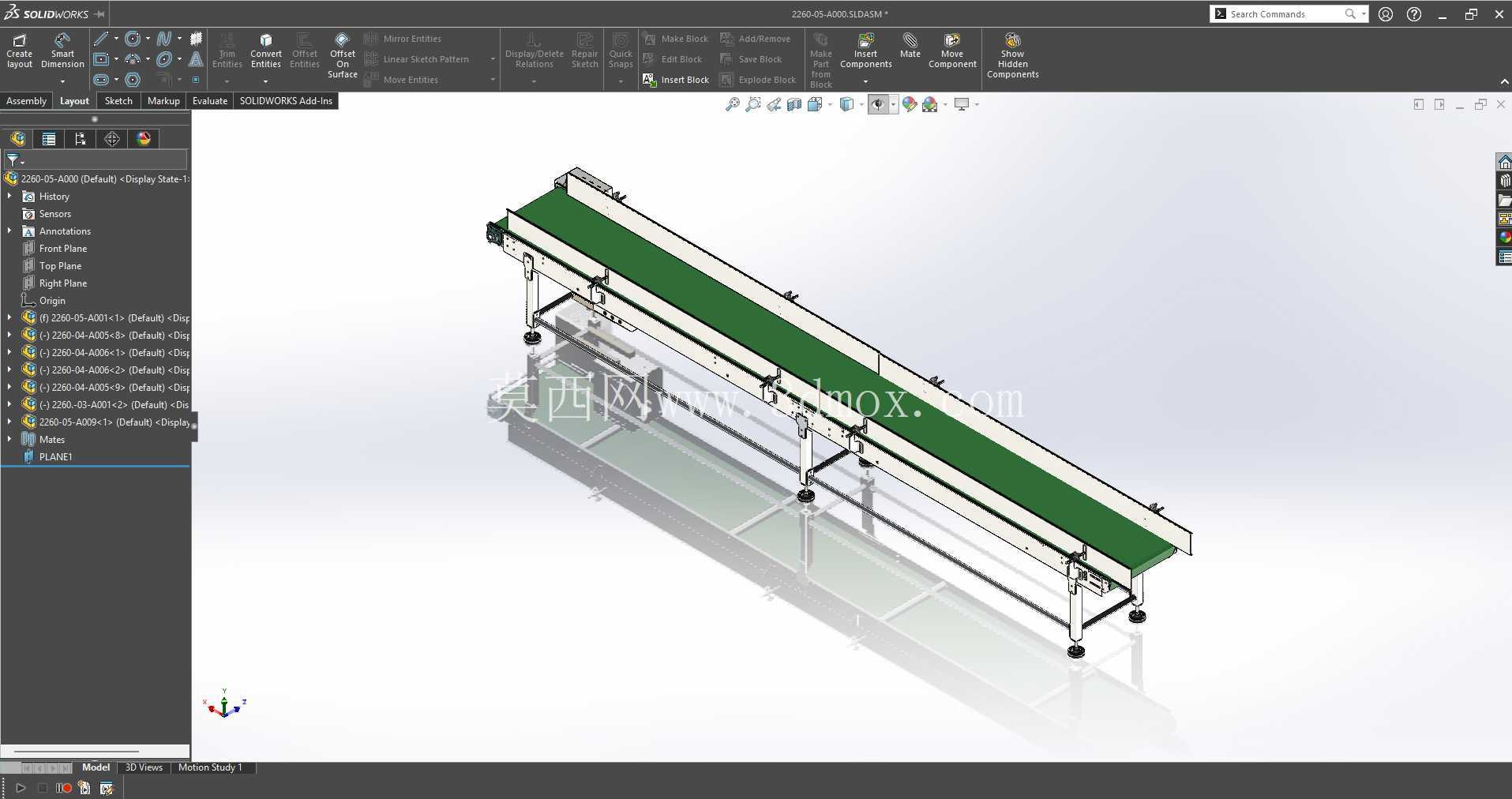The width and height of the screenshot is (1512, 799).
Task: Open the DimXpertManager tab icon
Action: pos(112,139)
